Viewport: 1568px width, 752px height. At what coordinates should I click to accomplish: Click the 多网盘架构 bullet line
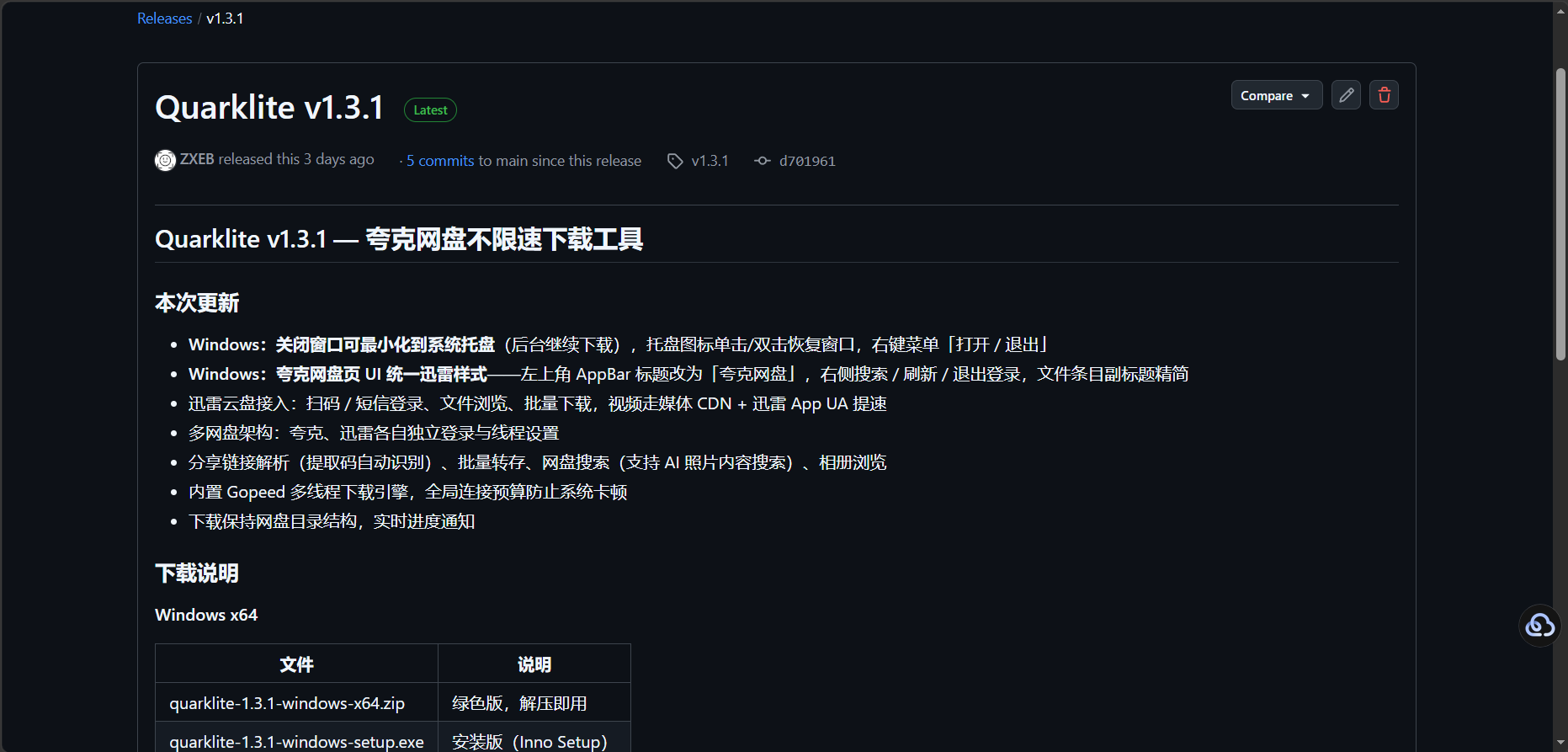(x=374, y=433)
